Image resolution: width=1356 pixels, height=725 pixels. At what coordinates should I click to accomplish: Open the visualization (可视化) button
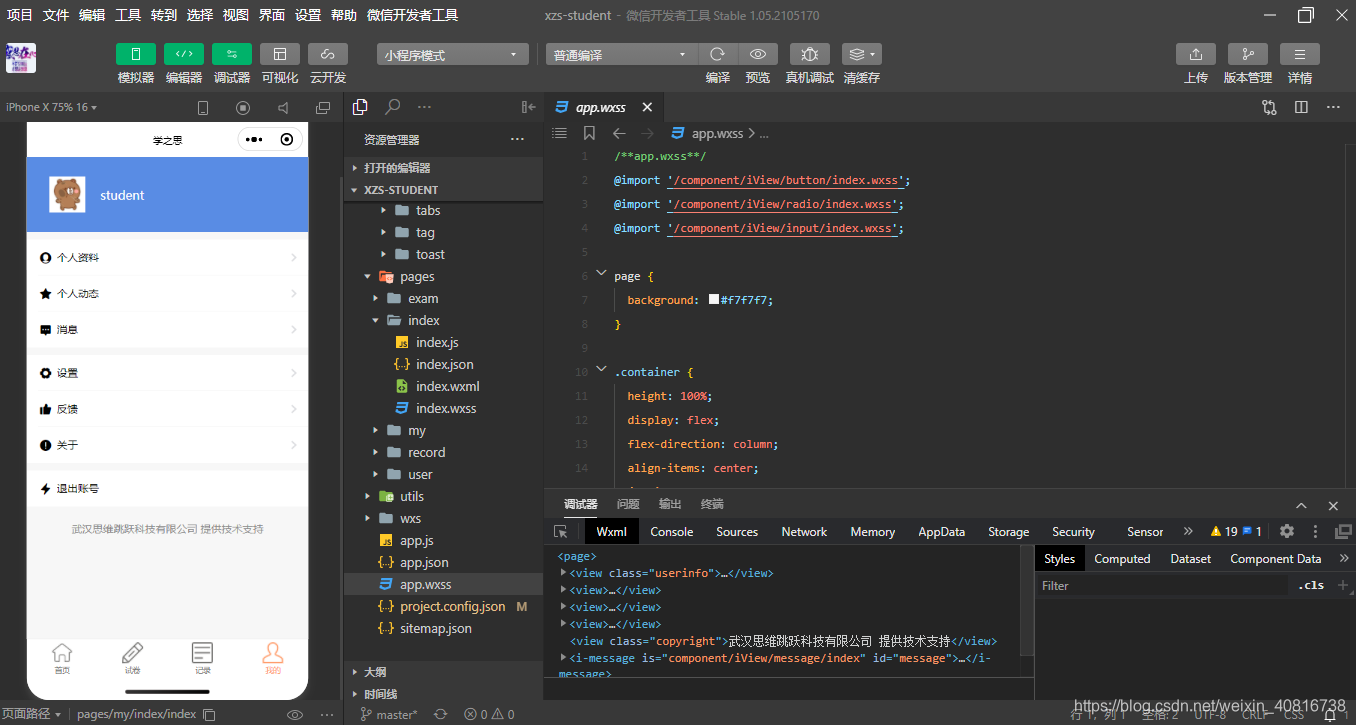pyautogui.click(x=280, y=54)
